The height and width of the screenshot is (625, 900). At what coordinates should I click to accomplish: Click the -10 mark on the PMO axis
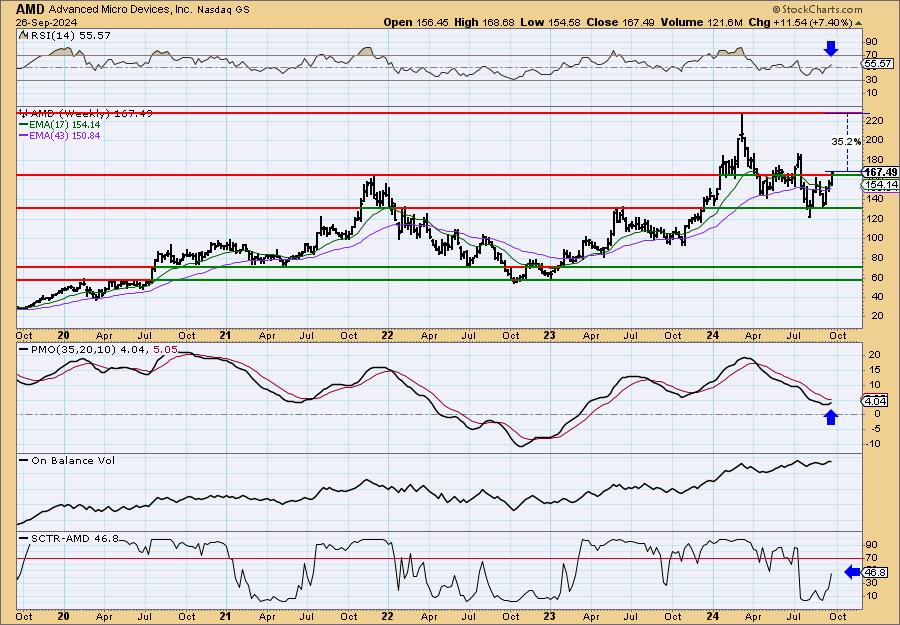[x=874, y=443]
